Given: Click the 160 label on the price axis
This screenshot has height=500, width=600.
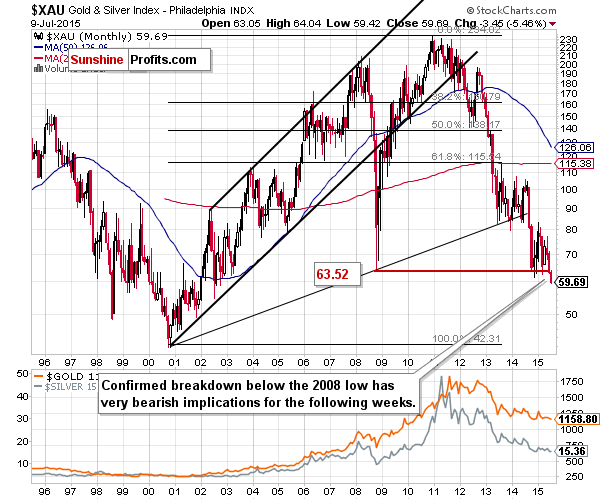Looking at the screenshot, I should [x=568, y=104].
